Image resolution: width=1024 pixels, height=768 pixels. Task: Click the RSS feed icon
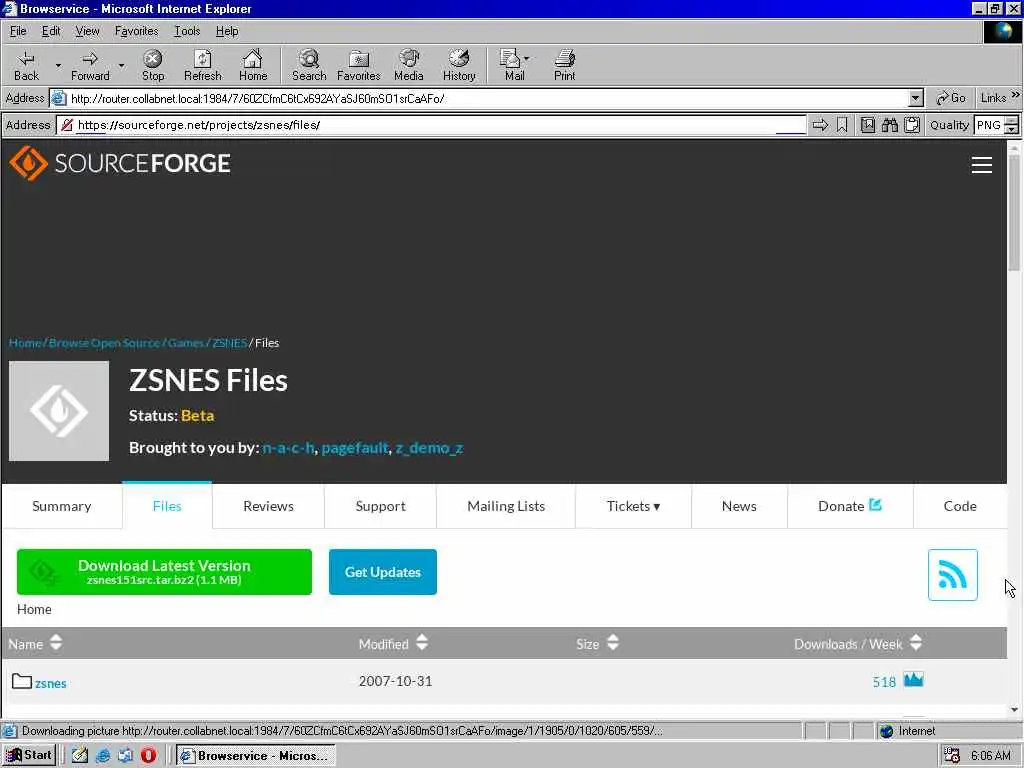click(x=953, y=575)
